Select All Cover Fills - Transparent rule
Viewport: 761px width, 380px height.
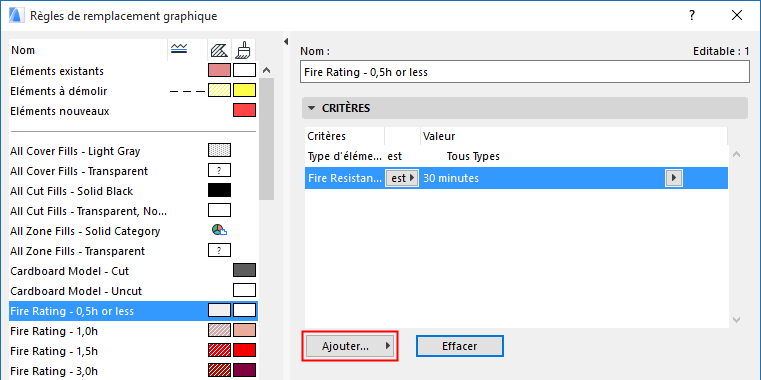click(x=133, y=171)
